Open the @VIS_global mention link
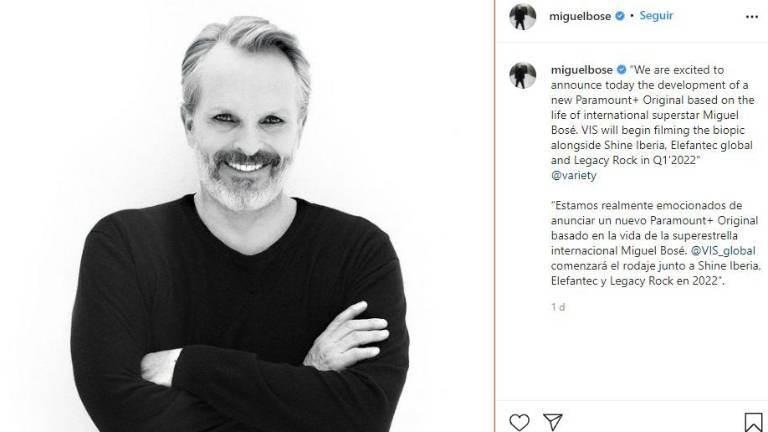The height and width of the screenshot is (432, 768). (x=723, y=251)
